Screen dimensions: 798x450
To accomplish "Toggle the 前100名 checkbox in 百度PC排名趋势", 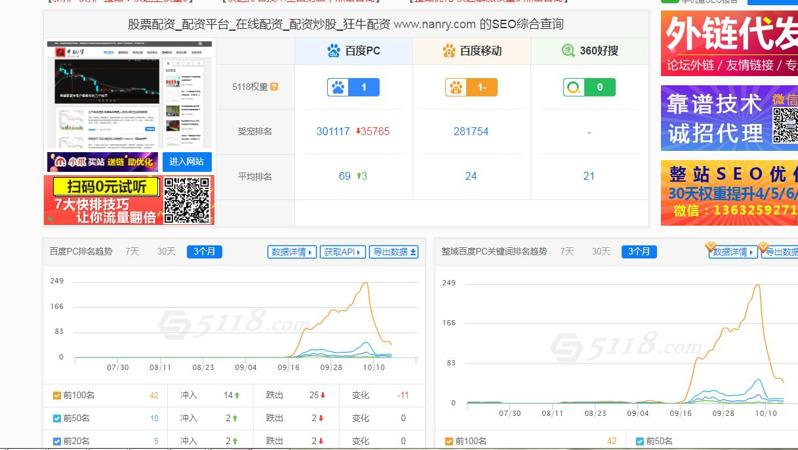I will tap(57, 396).
